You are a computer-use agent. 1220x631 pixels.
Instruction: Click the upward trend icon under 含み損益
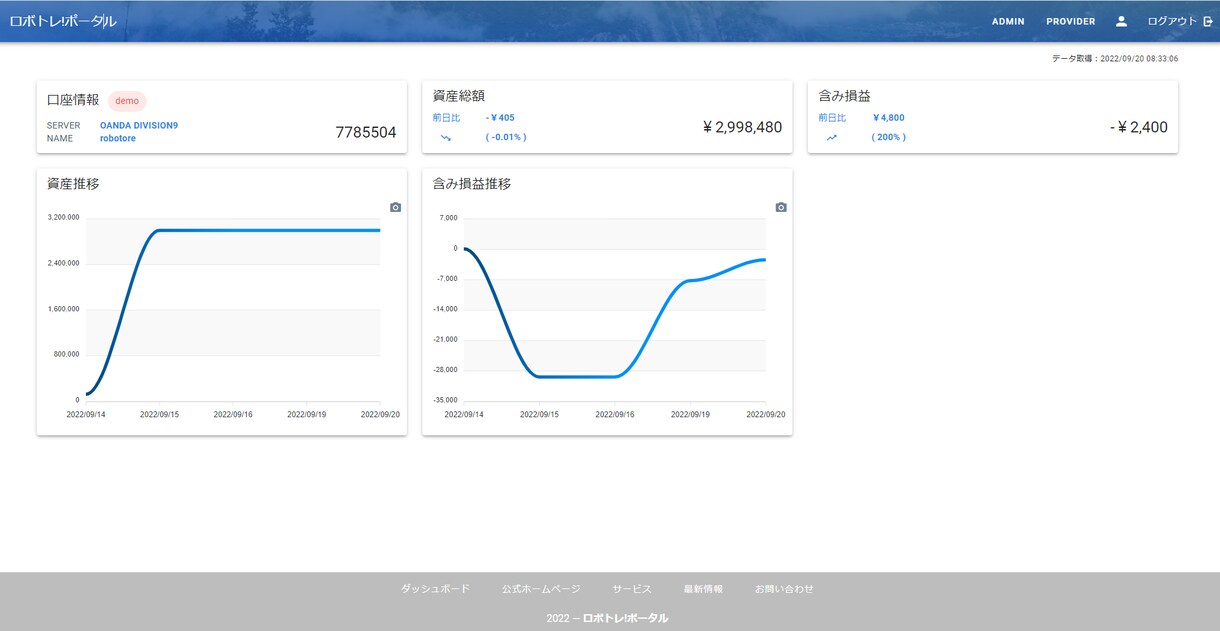(831, 138)
